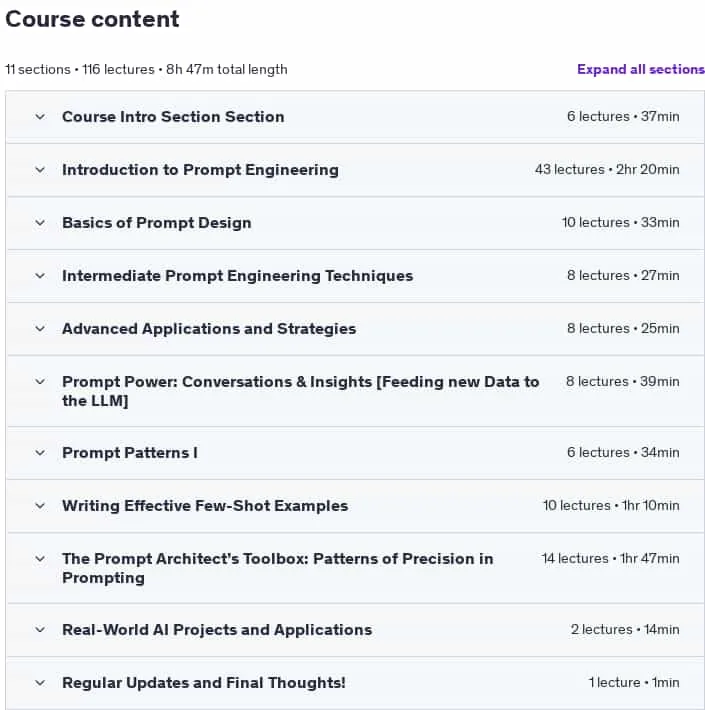Click Expand all sections link
The height and width of the screenshot is (710, 705).
[641, 69]
